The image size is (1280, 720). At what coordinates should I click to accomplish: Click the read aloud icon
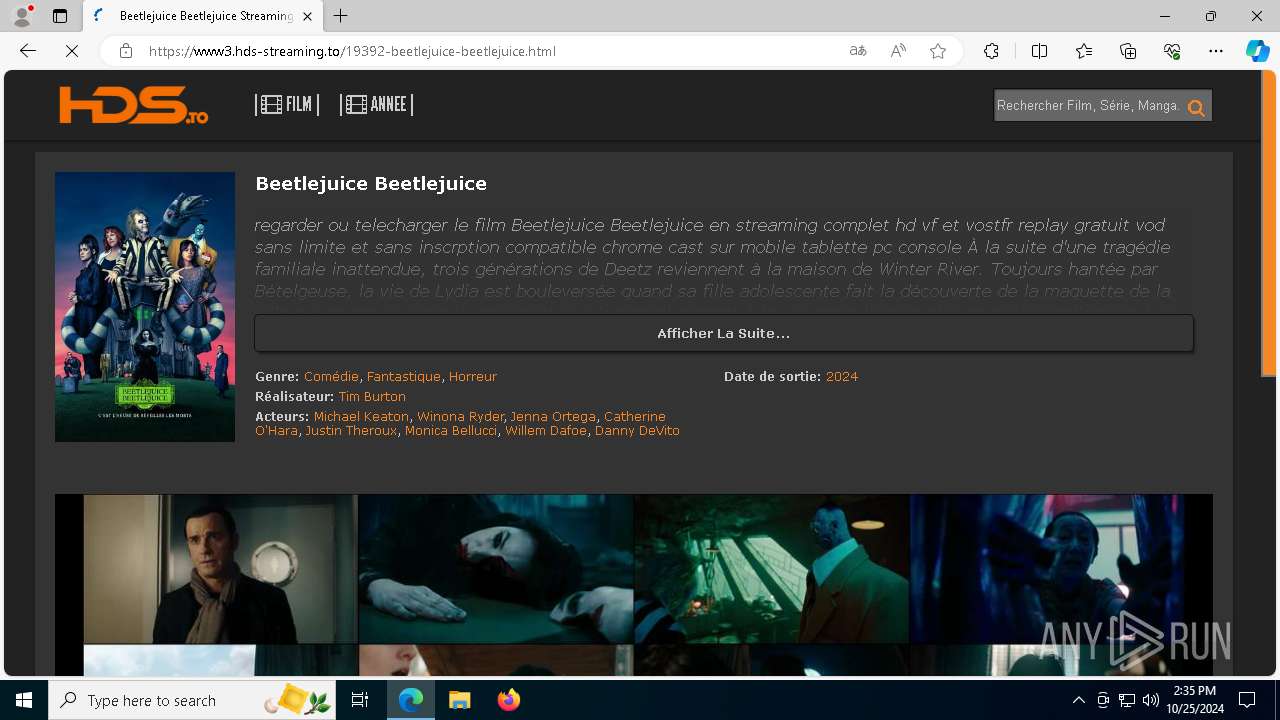898,51
